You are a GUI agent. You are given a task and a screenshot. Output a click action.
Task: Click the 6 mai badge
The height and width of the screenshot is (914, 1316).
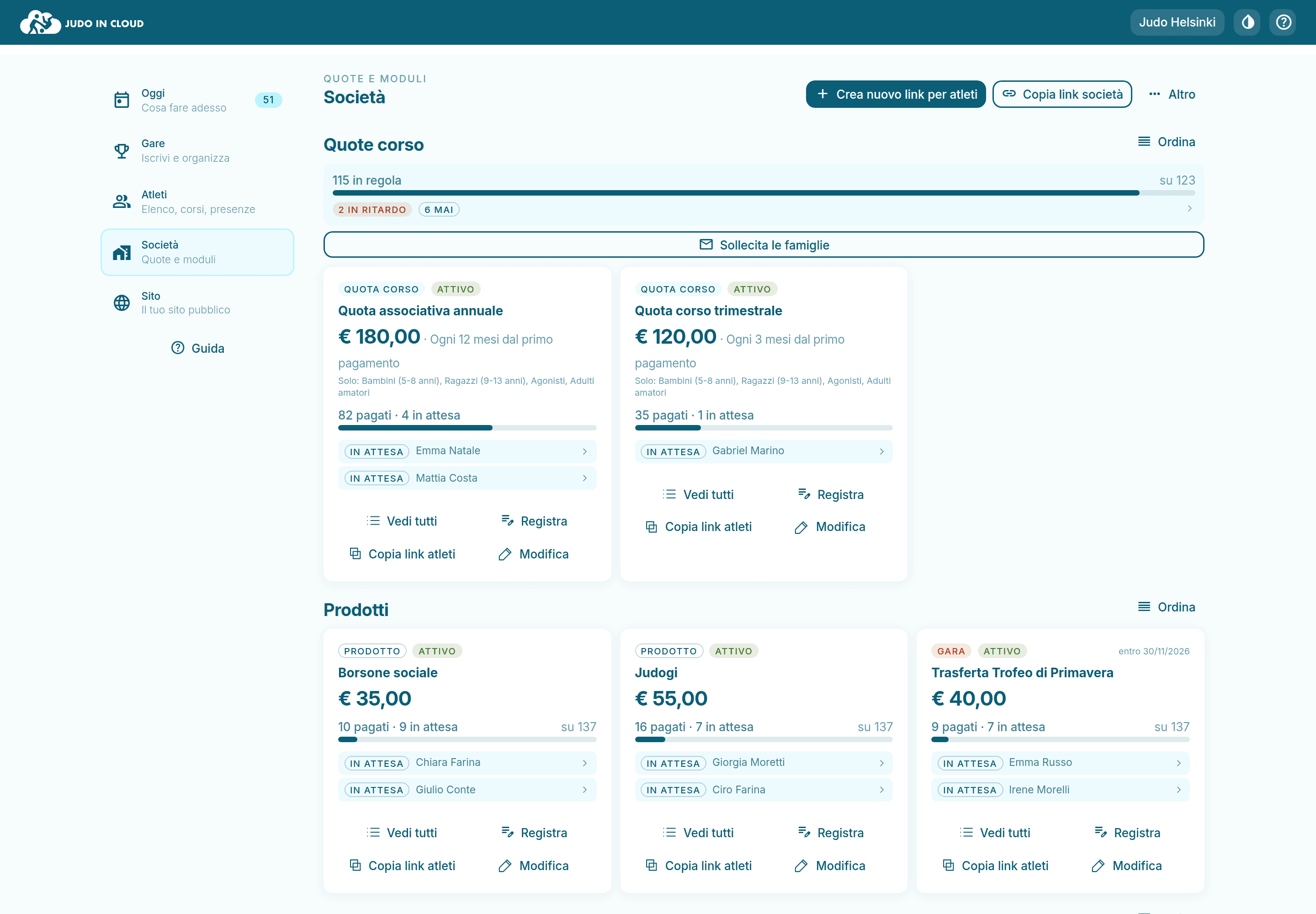pyautogui.click(x=439, y=210)
